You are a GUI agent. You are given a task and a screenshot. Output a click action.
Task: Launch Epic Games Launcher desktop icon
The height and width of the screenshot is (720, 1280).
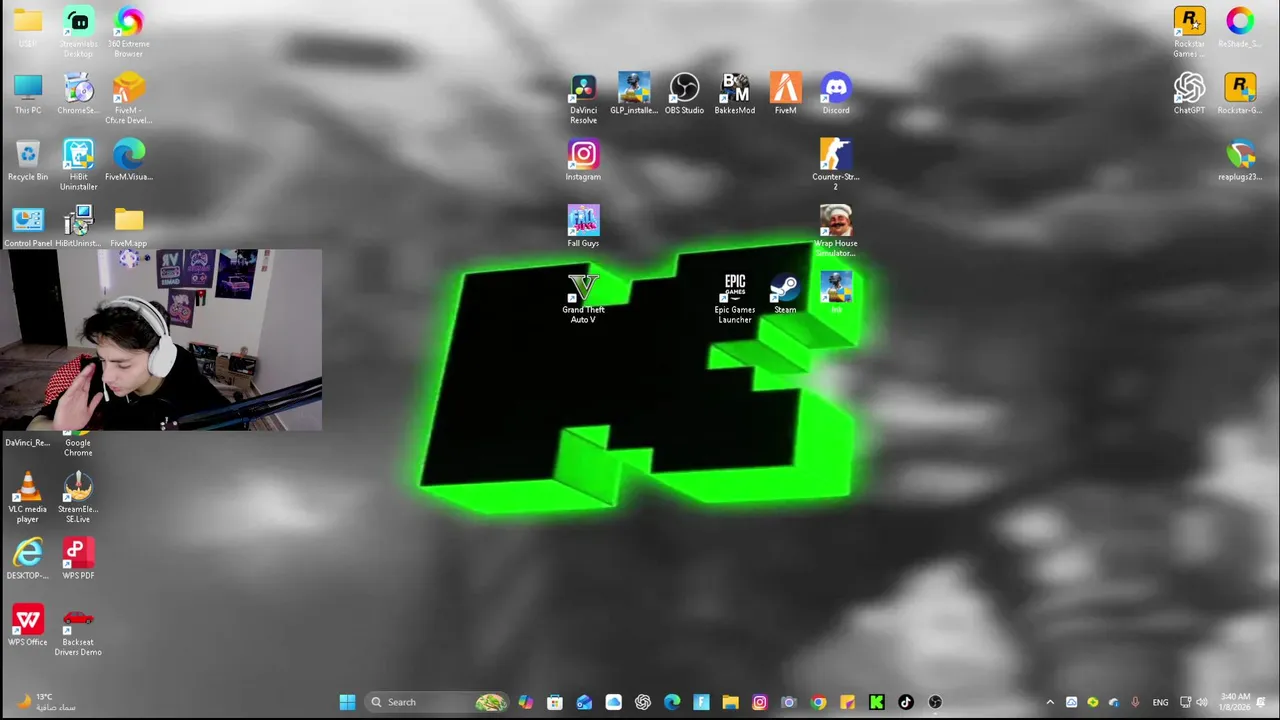pyautogui.click(x=735, y=298)
